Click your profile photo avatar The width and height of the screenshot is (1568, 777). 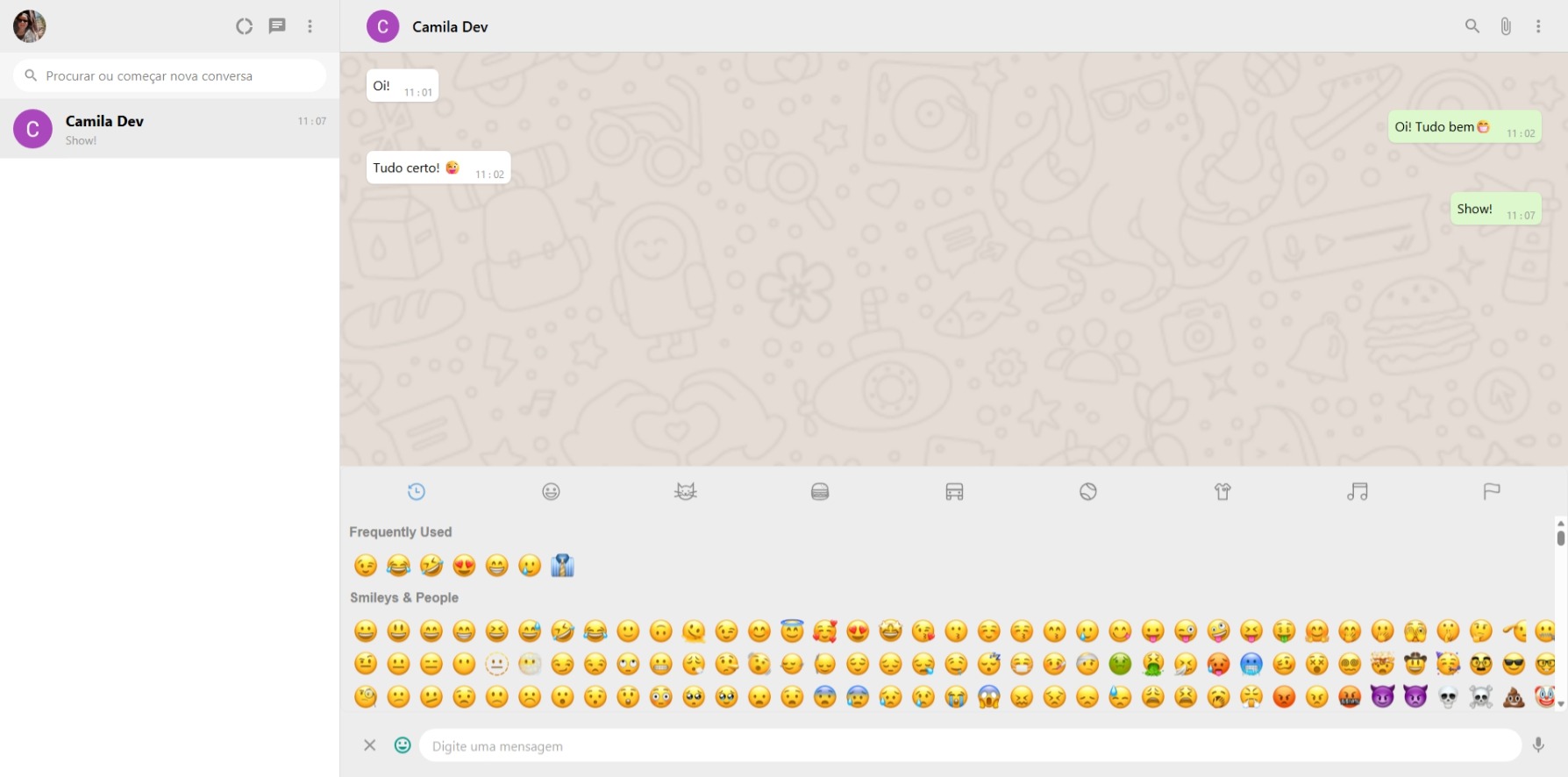click(29, 26)
